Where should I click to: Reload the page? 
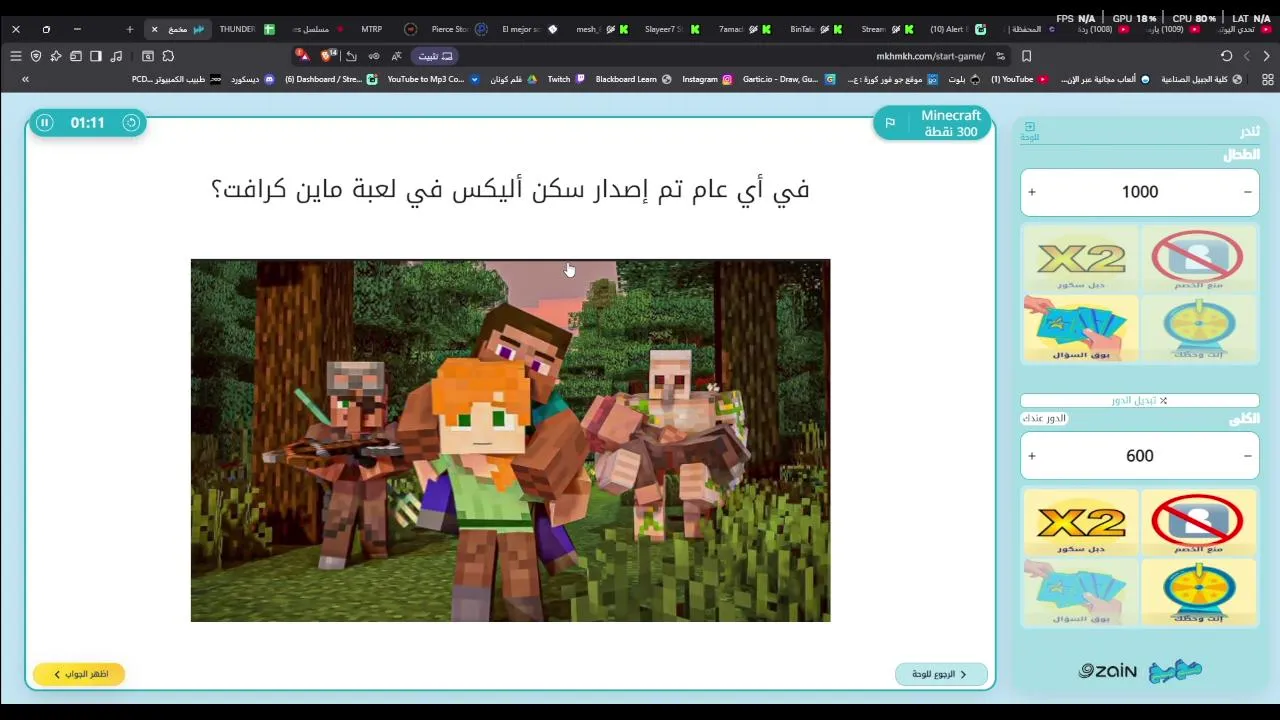(x=1226, y=56)
